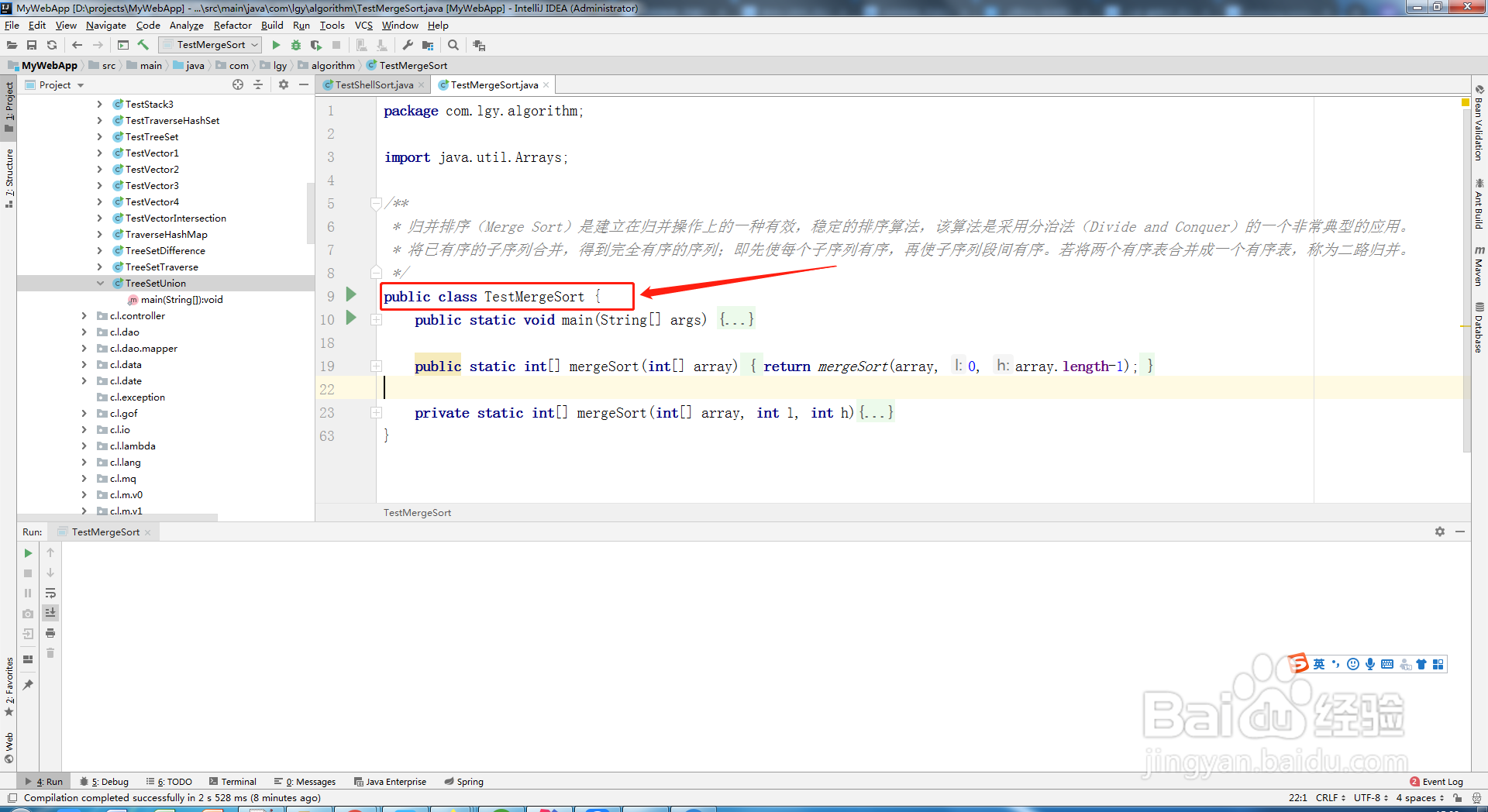Open the Refactor menu
This screenshot has height=812, width=1488.
232,26
